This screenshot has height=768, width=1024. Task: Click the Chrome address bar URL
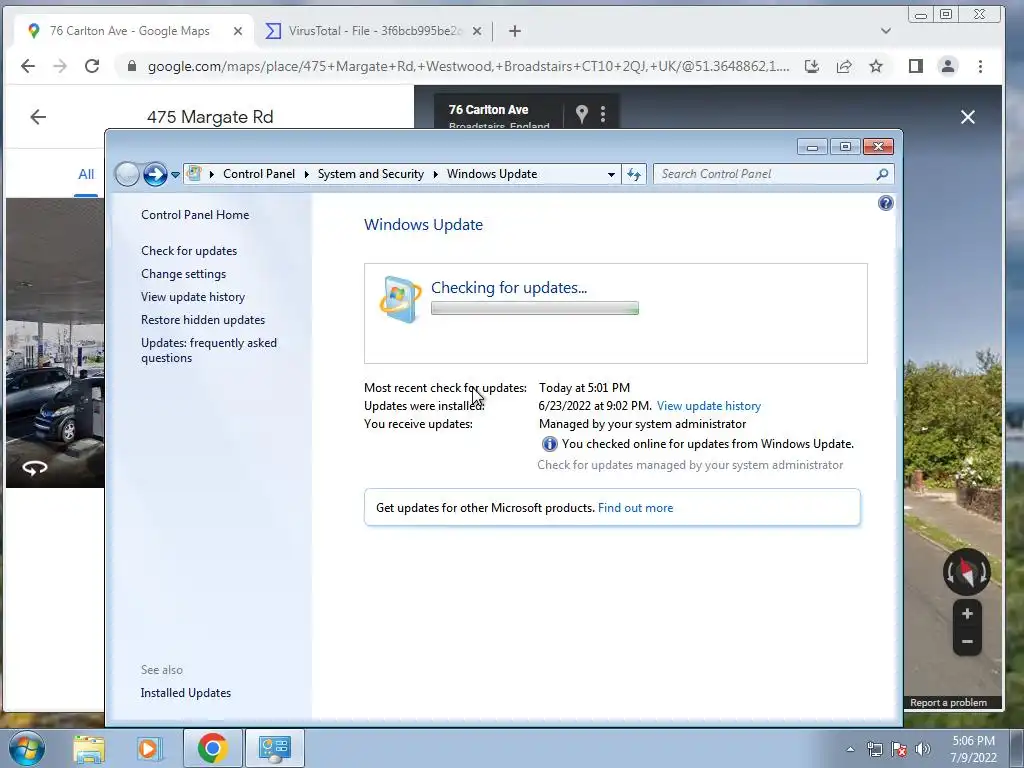point(468,66)
